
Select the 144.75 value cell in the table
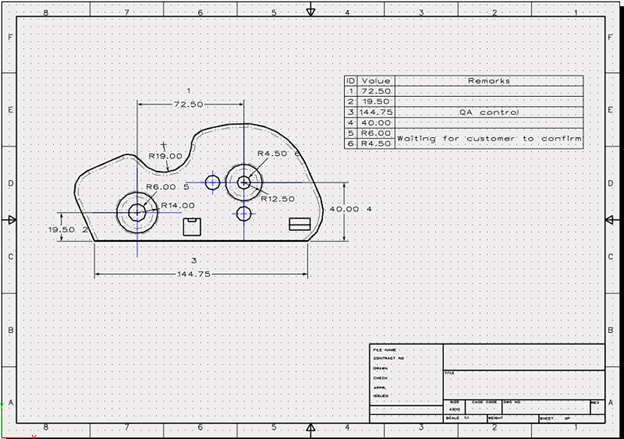point(376,112)
